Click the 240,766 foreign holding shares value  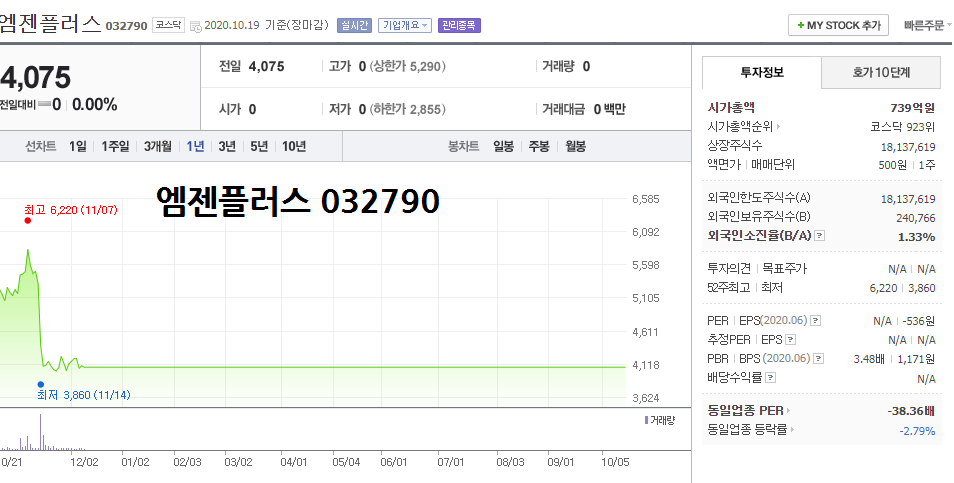coord(916,218)
